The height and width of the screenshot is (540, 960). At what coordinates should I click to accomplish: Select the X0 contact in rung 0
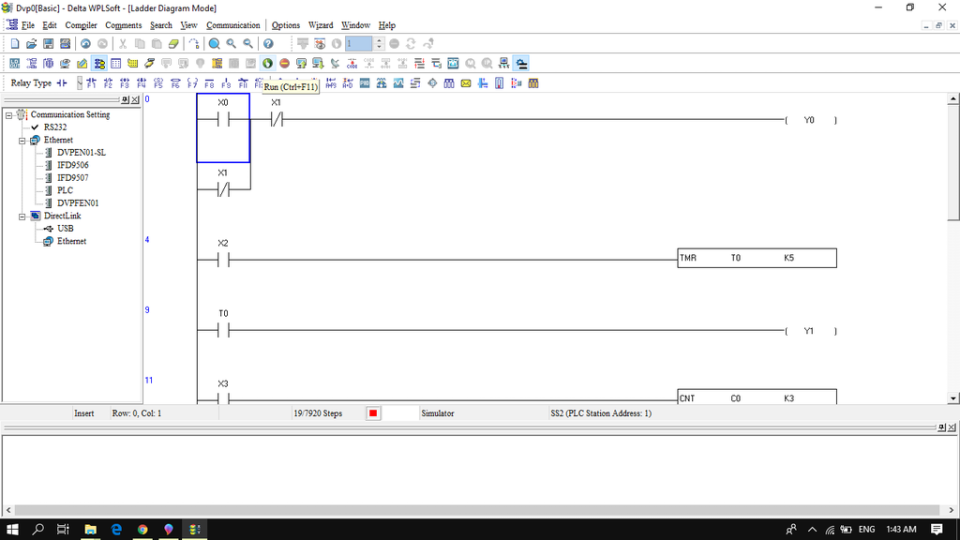pyautogui.click(x=223, y=119)
